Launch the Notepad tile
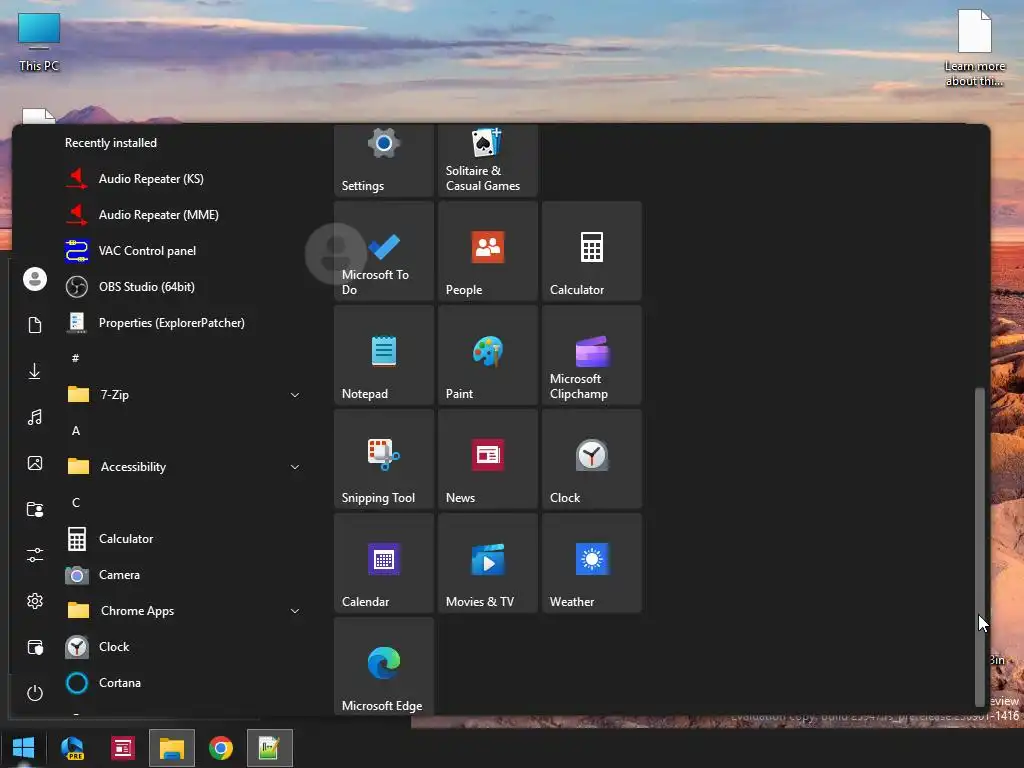Image resolution: width=1024 pixels, height=768 pixels. [383, 355]
